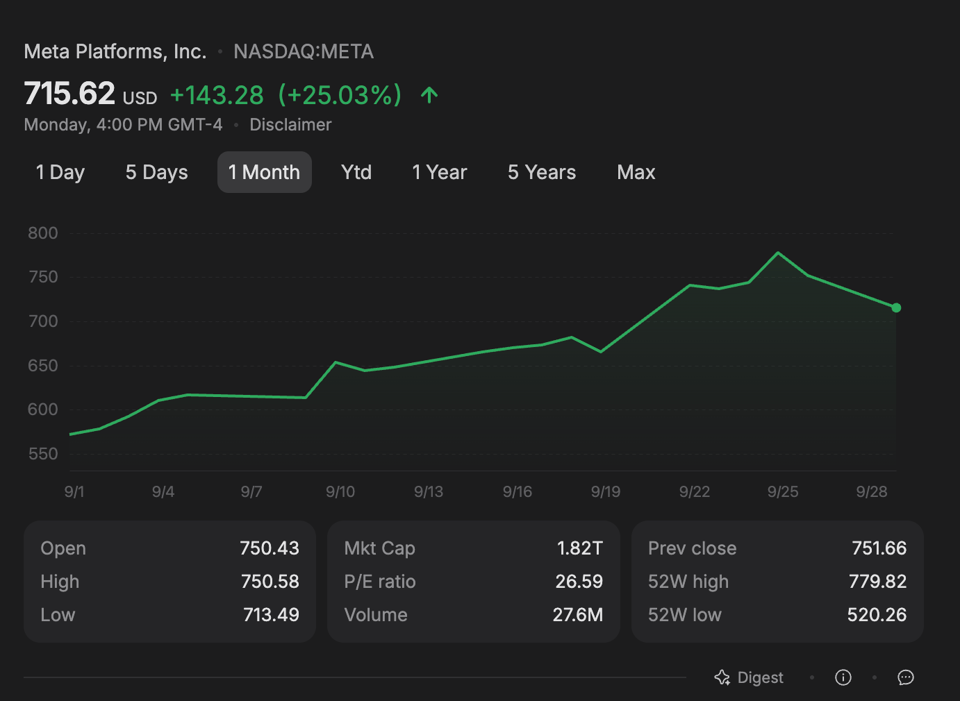Click the Mkt Cap label
This screenshot has width=960, height=701.
tap(380, 548)
